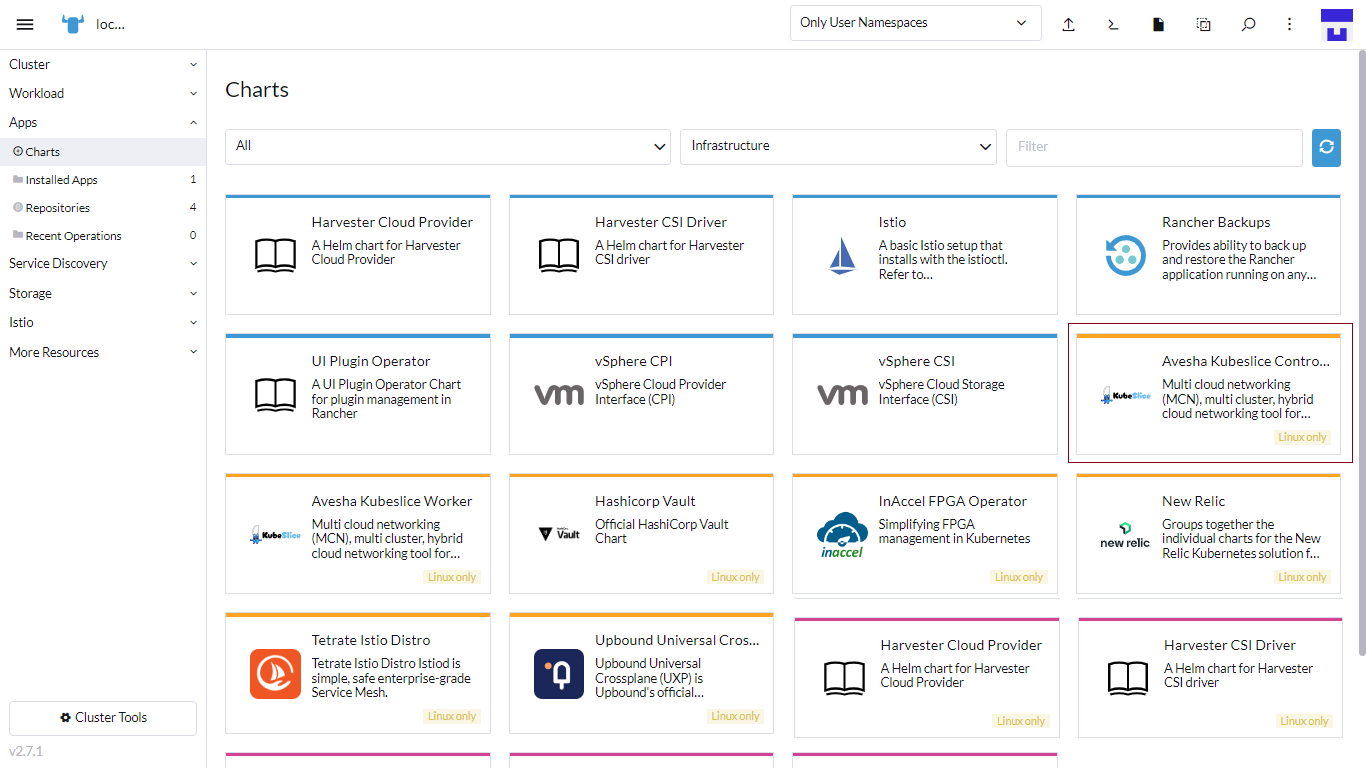Image resolution: width=1366 pixels, height=768 pixels.
Task: Click the page vertical scrollbar
Action: click(1361, 355)
